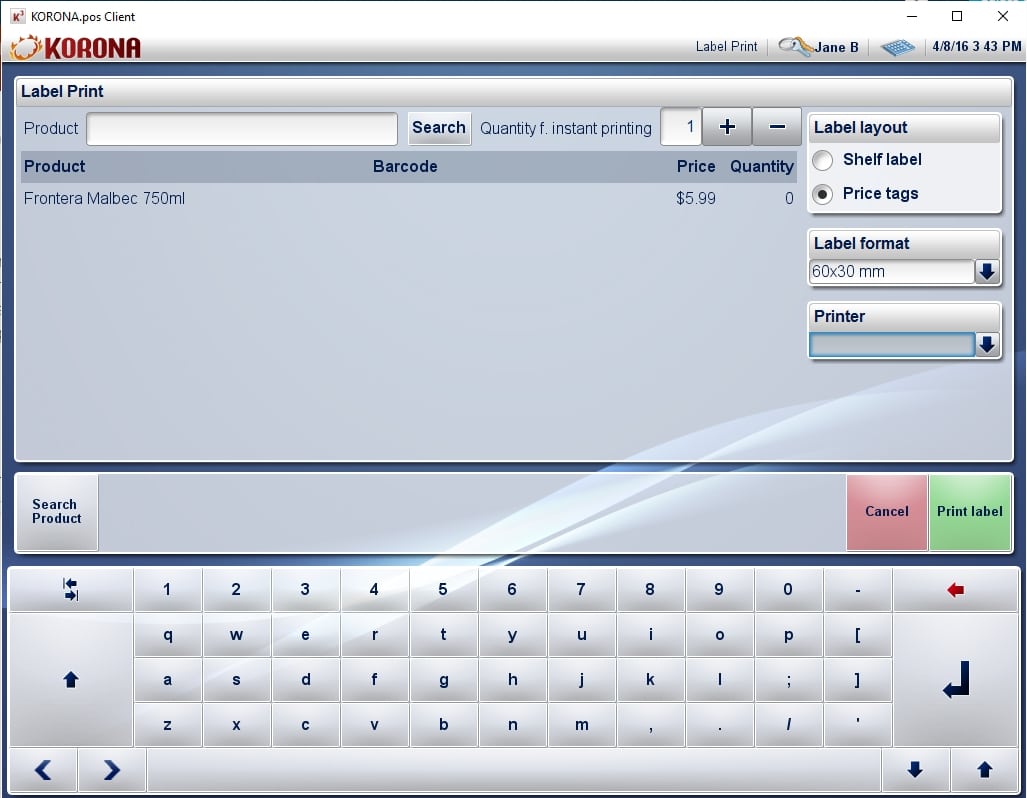
Task: Select the Price tags radio option
Action: pyautogui.click(x=823, y=194)
